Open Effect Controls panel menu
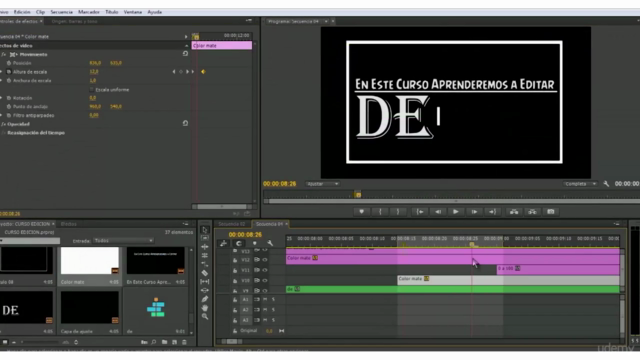The height and width of the screenshot is (360, 640). [249, 20]
